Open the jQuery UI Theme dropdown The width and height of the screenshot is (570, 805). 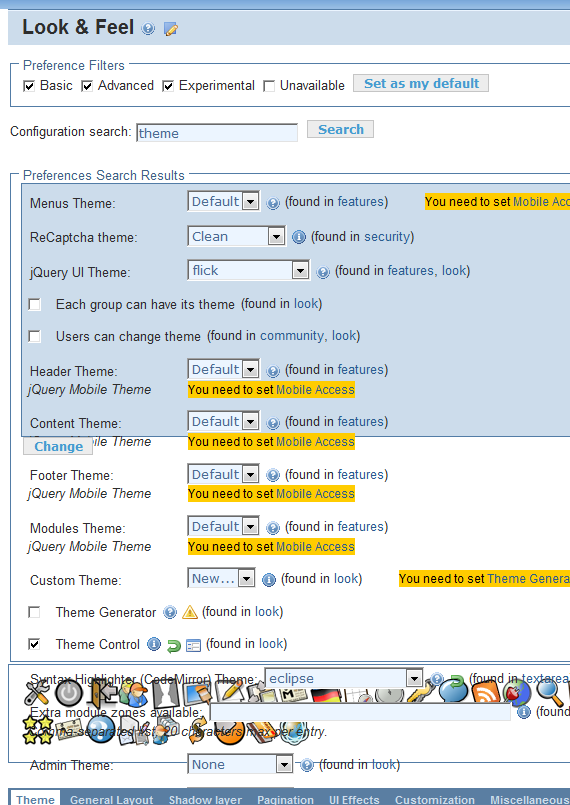point(249,270)
